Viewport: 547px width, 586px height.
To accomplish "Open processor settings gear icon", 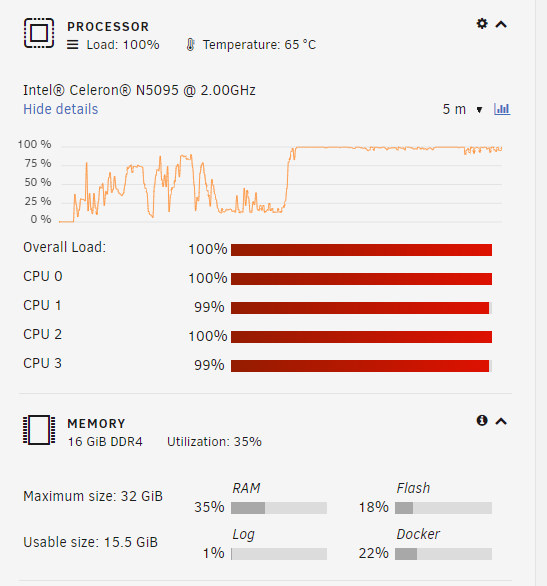I will (482, 24).
